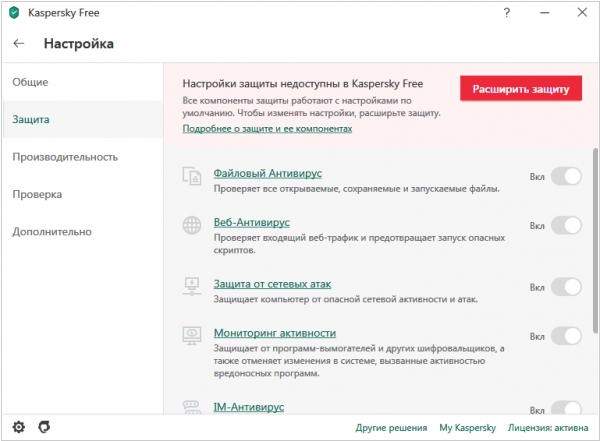Select the Защита settings section
Viewport: 600px width, 441px height.
[x=83, y=119]
